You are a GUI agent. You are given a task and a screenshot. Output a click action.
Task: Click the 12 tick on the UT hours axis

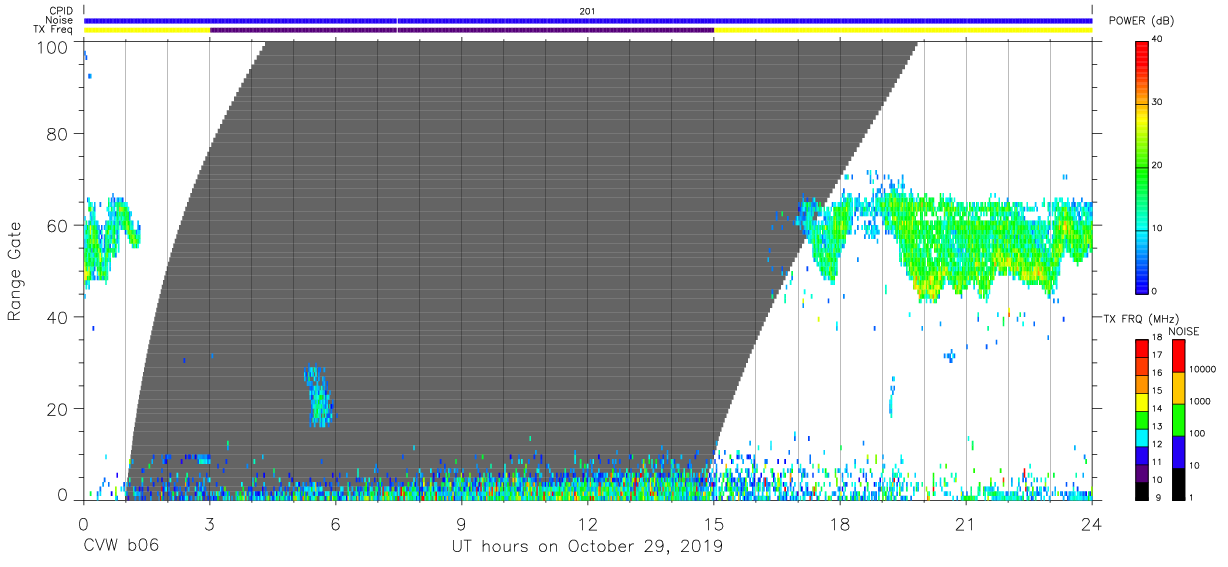[x=588, y=523]
